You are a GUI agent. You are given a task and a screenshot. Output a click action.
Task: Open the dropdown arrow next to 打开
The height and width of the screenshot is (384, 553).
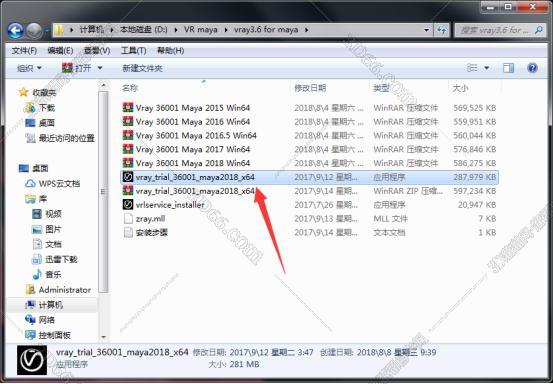tap(99, 68)
